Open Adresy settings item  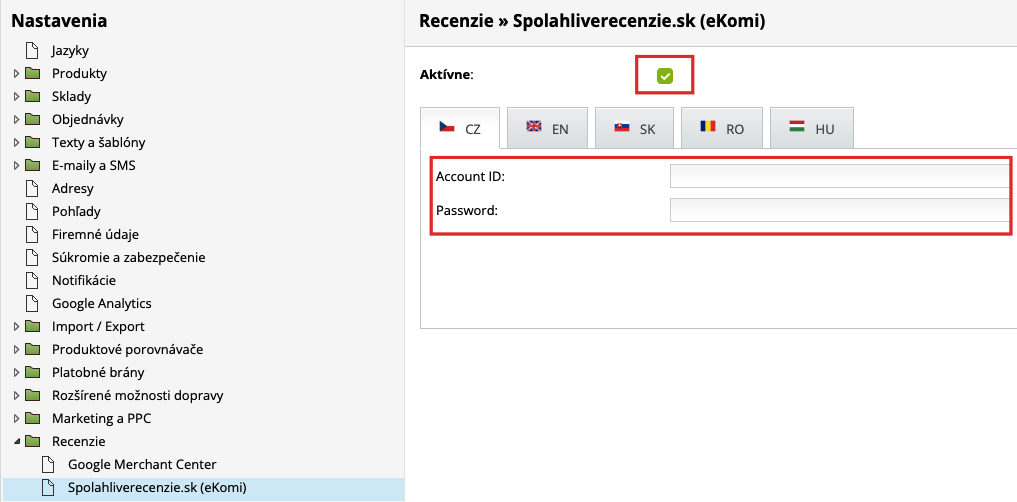73,188
